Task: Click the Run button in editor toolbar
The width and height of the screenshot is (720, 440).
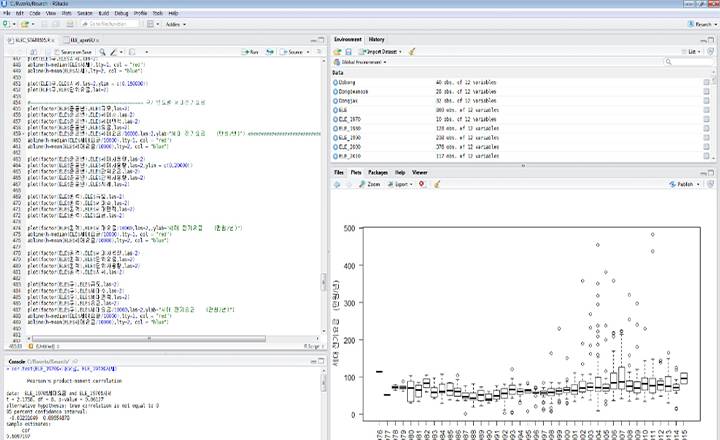Action: [x=249, y=50]
